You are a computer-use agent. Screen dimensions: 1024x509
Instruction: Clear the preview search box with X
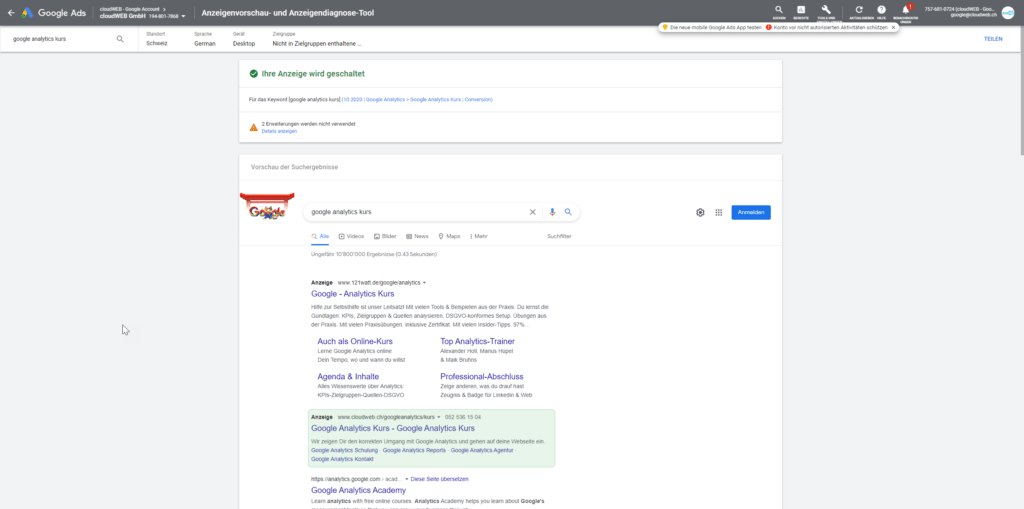532,212
